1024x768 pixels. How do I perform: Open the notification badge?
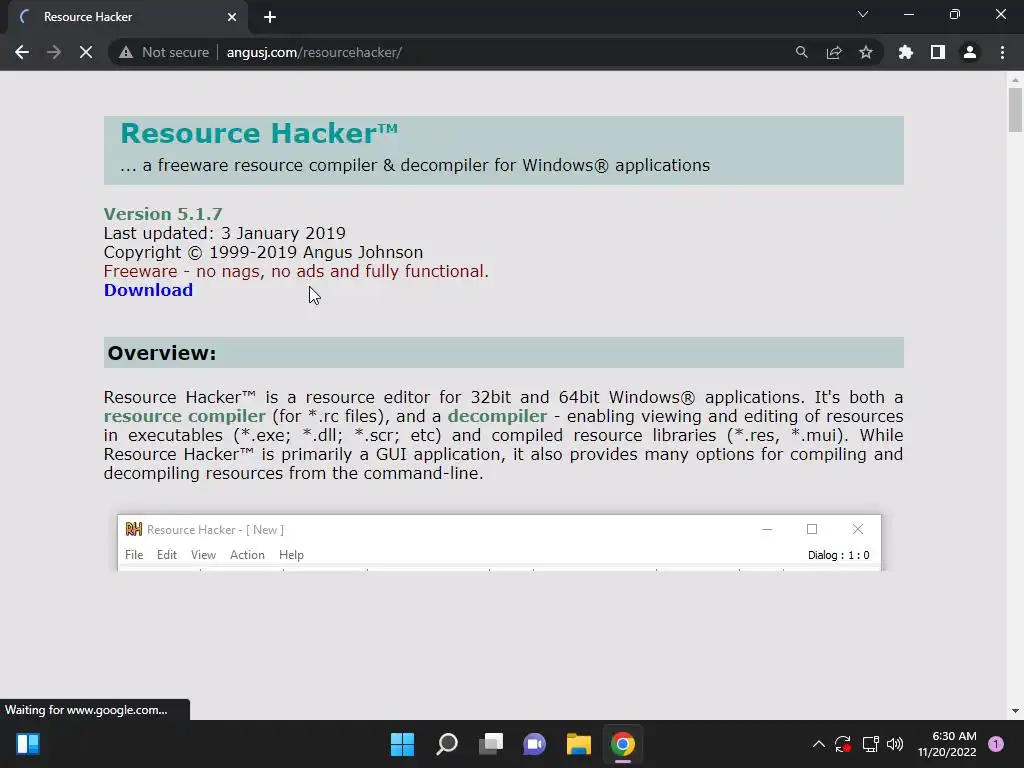coord(996,744)
